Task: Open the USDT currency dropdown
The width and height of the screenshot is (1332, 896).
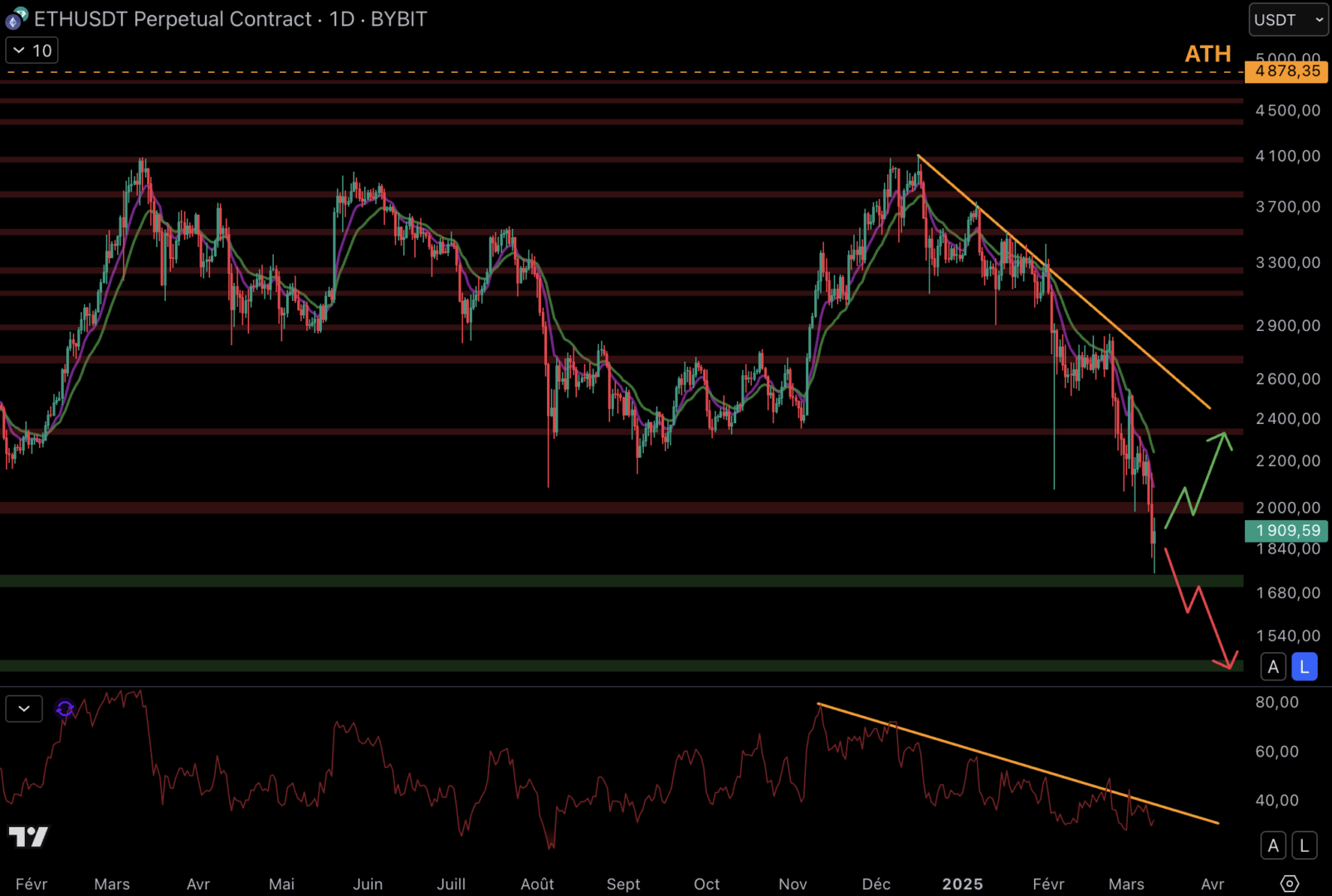Action: [x=1287, y=18]
